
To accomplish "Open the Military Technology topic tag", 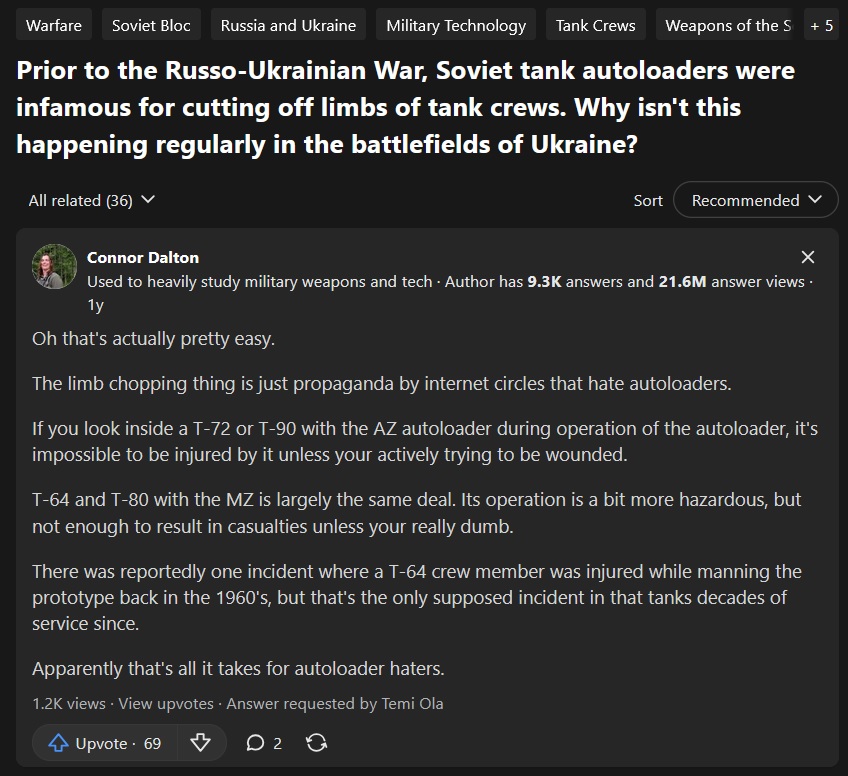I will point(456,25).
